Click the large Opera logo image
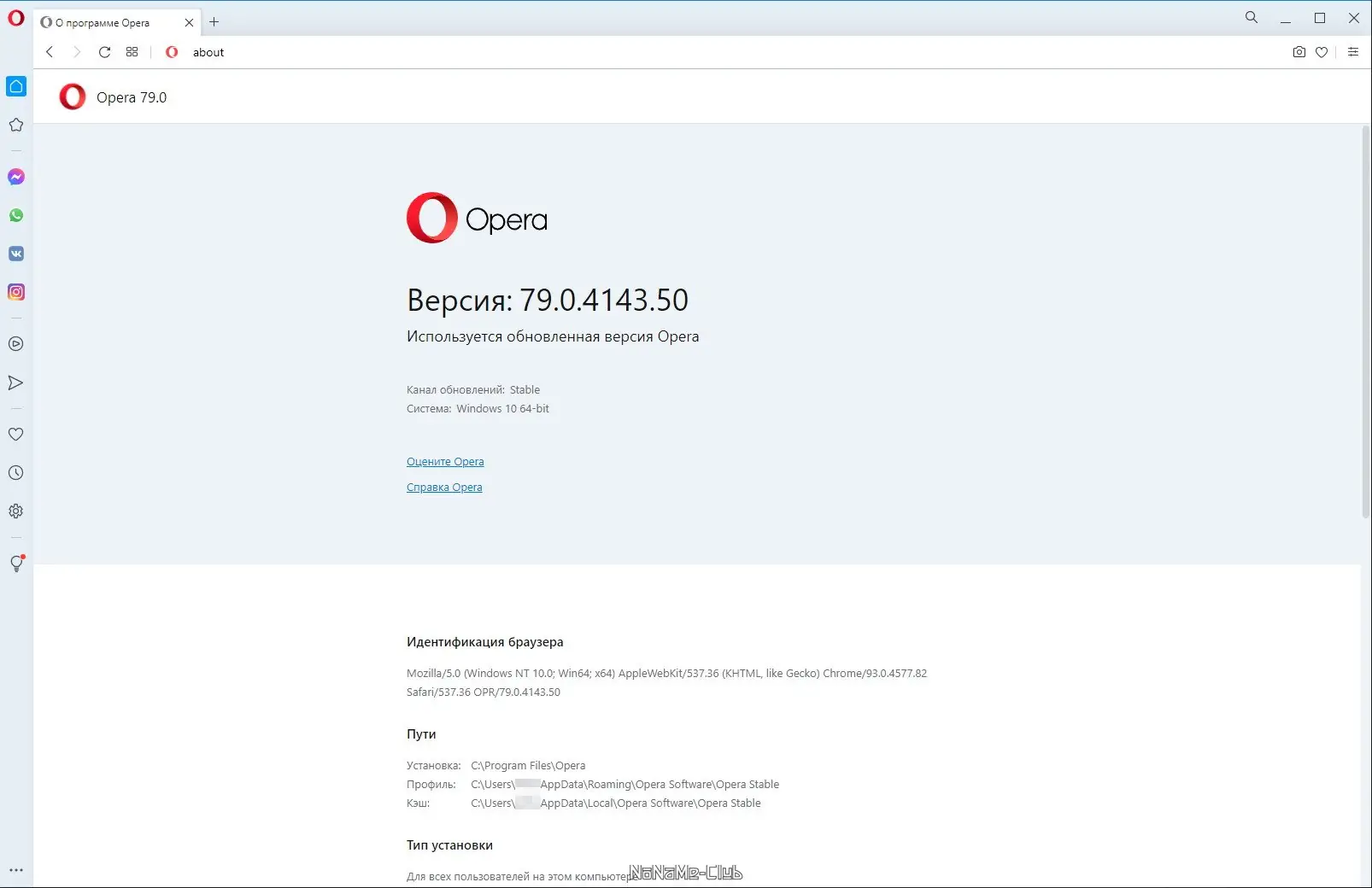Screen dimensions: 1372x888 (x=477, y=218)
